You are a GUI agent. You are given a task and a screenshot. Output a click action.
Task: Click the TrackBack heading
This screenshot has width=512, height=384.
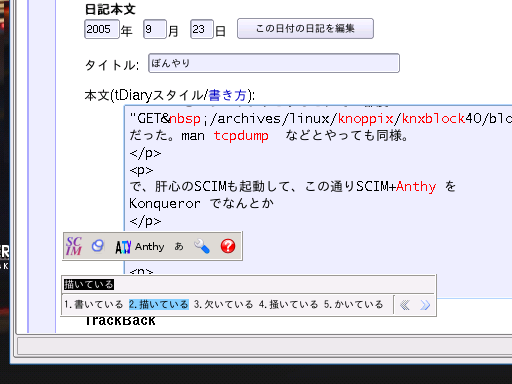120,321
